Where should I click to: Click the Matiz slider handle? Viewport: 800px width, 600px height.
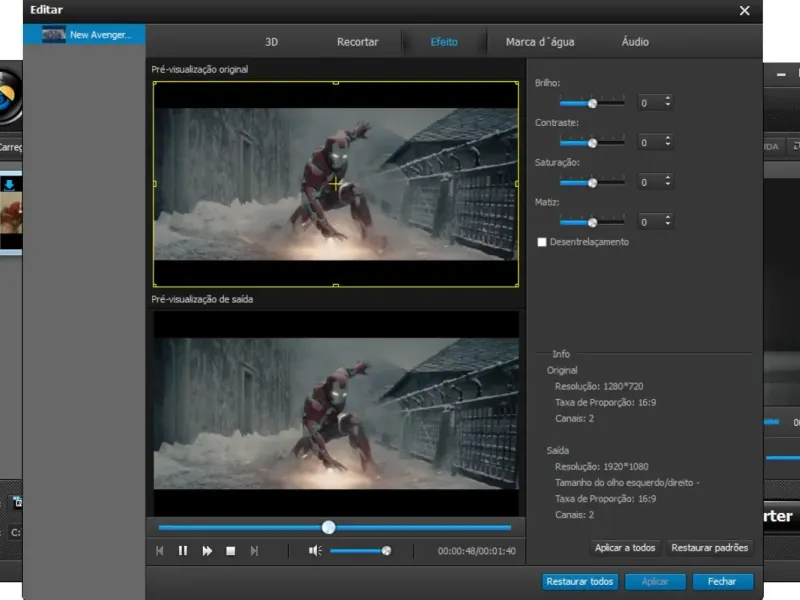tap(592, 222)
